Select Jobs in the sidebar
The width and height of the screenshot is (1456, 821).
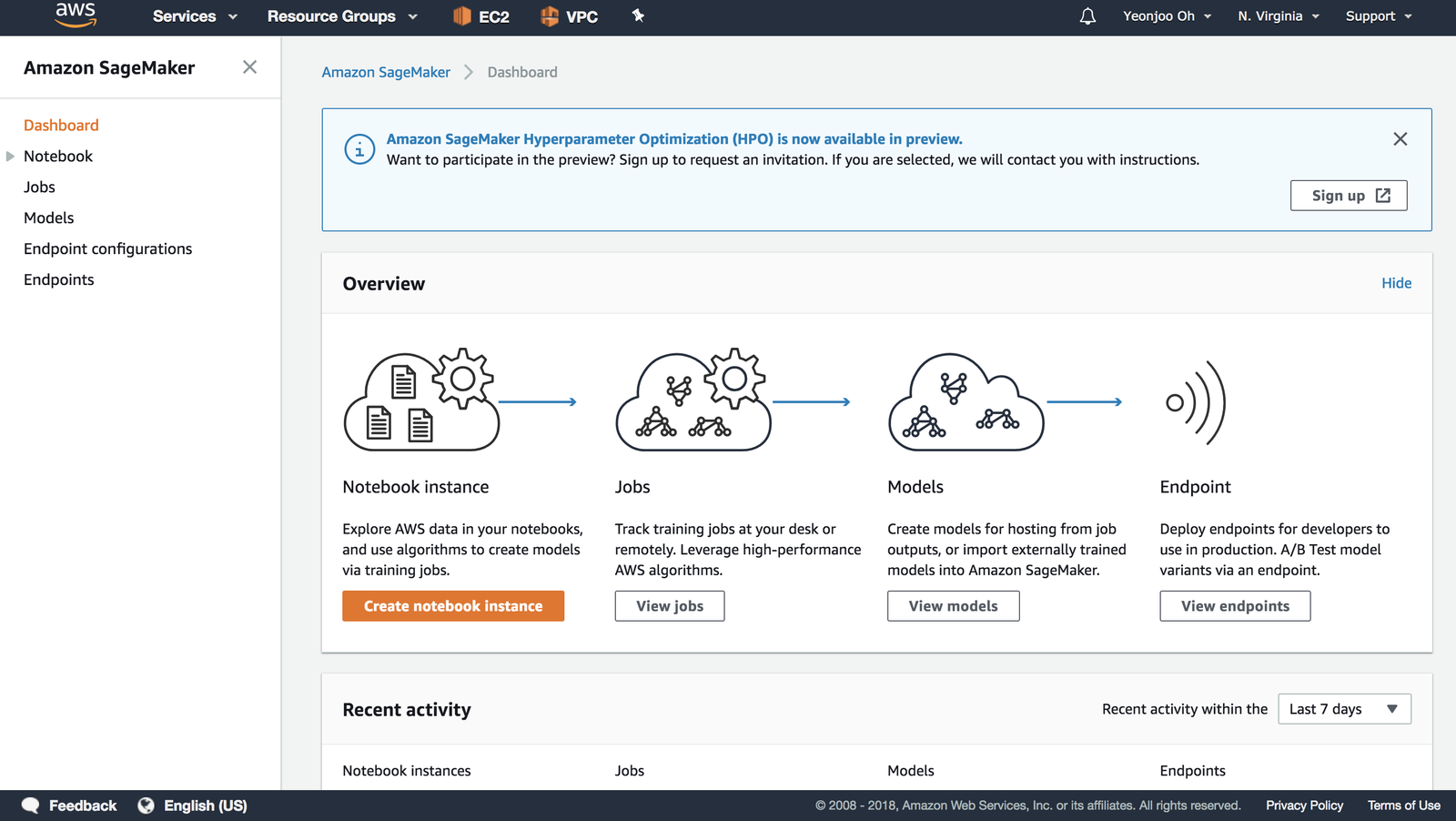pos(39,188)
